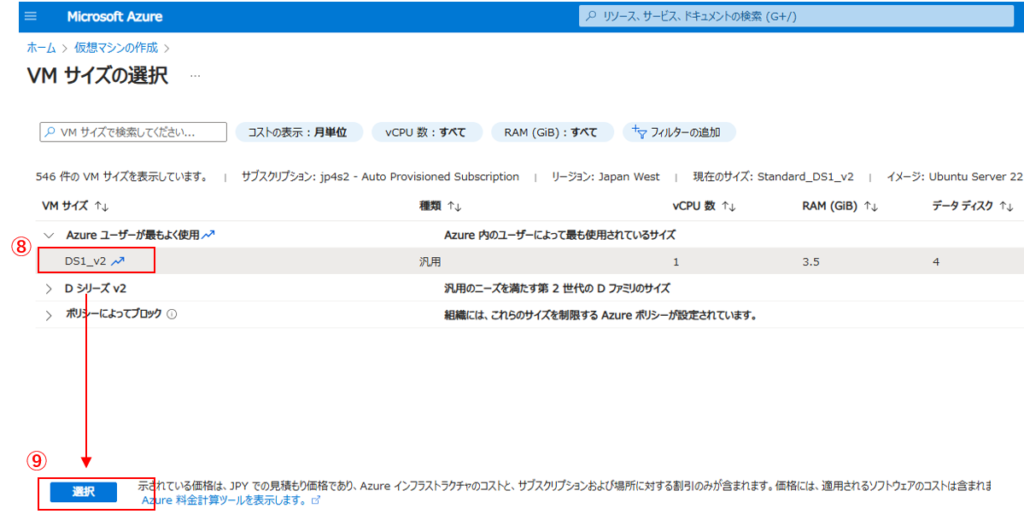
Task: Click the magnifier icon in VM サイズ search
Action: point(50,132)
